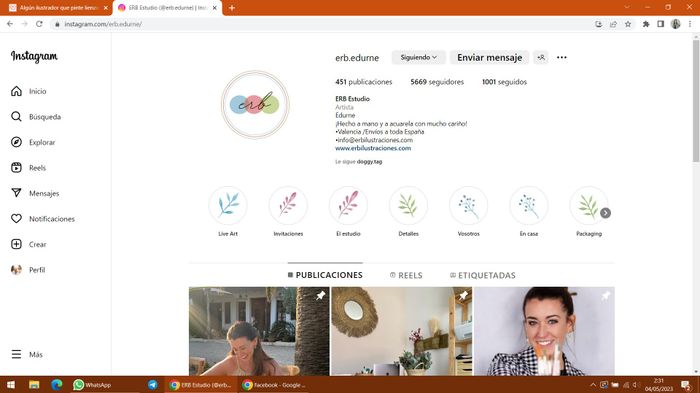Expand the Siguiendo dropdown button
The width and height of the screenshot is (700, 393).
(x=418, y=57)
